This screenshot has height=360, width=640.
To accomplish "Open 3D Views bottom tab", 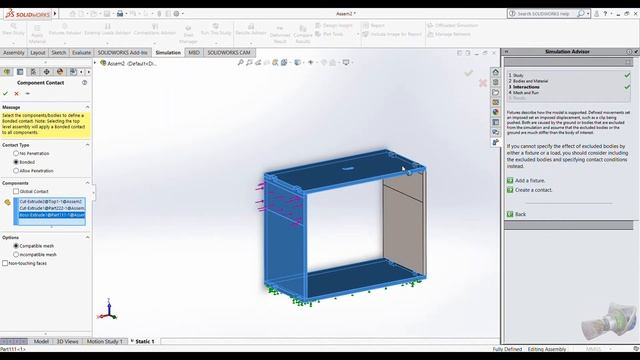I will tap(67, 341).
